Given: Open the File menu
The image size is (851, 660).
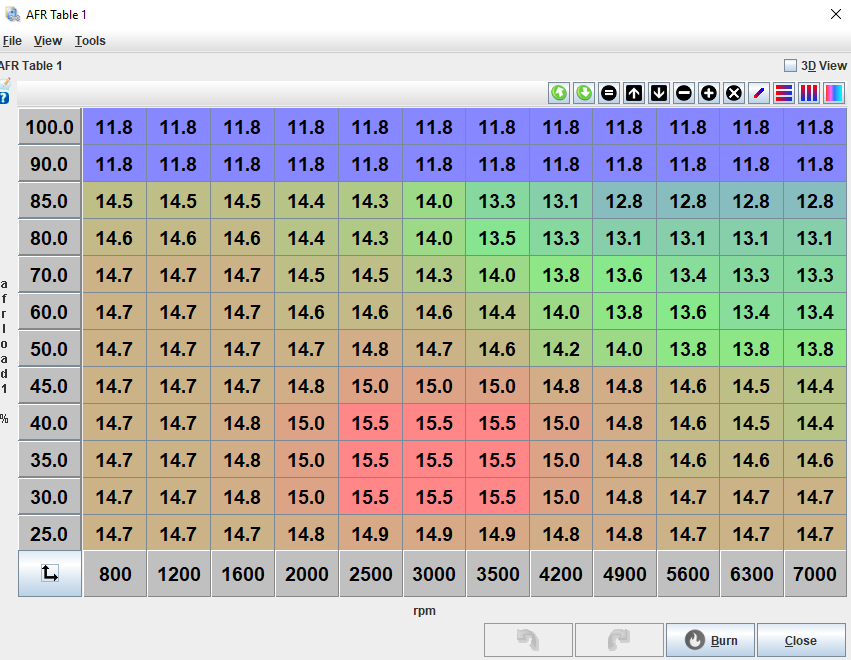Looking at the screenshot, I should 12,41.
